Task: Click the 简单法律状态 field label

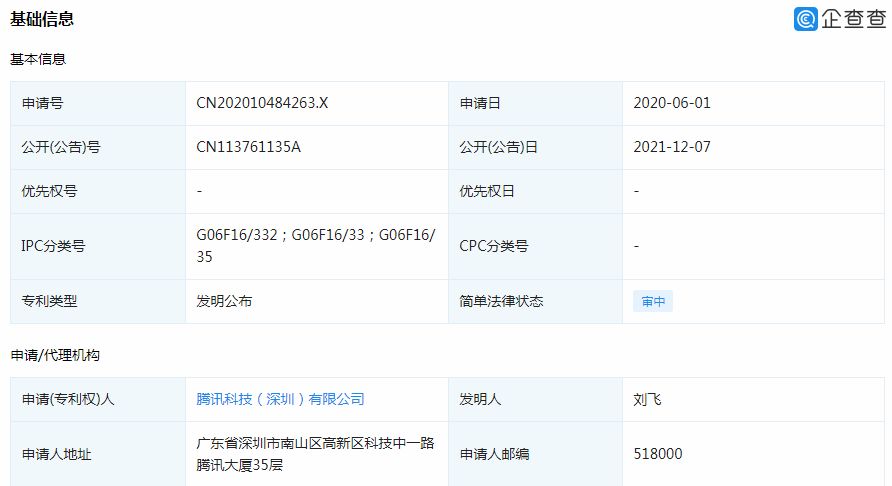Action: point(501,301)
